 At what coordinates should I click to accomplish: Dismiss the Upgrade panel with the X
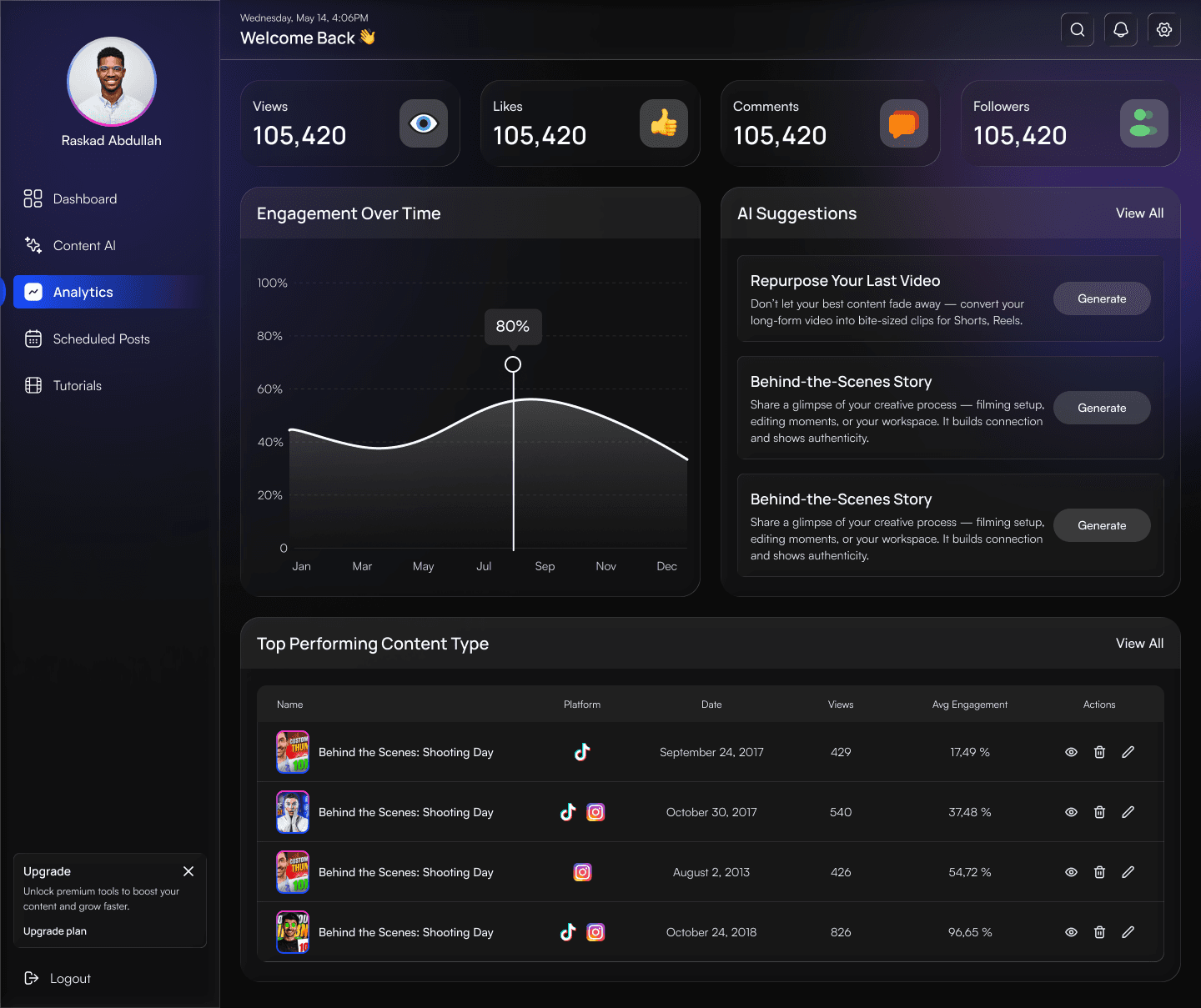[x=188, y=870]
